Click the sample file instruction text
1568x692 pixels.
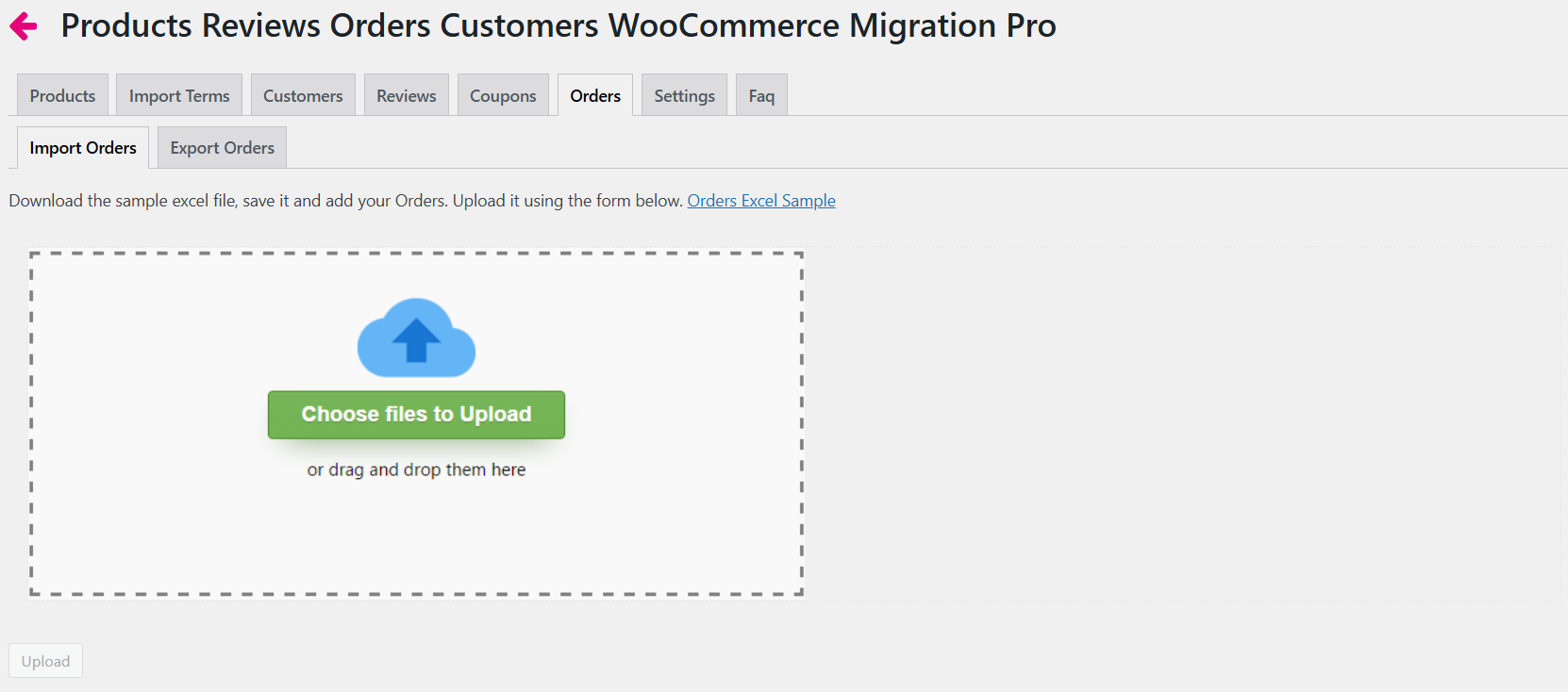(x=344, y=200)
